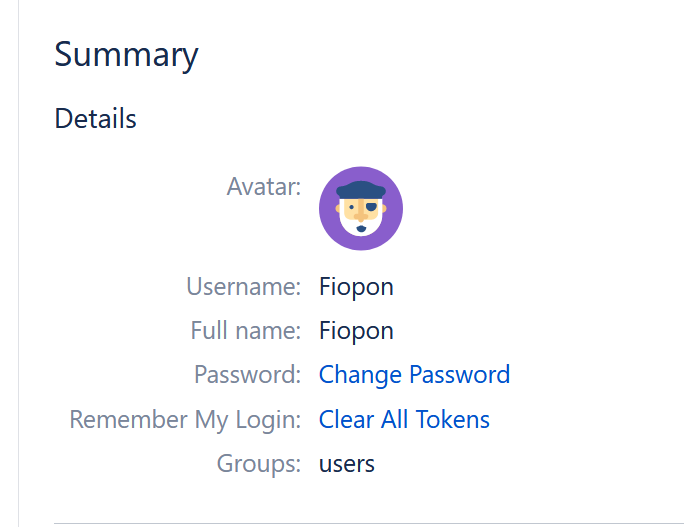Open the Change Password link
The width and height of the screenshot is (684, 527).
coord(414,375)
